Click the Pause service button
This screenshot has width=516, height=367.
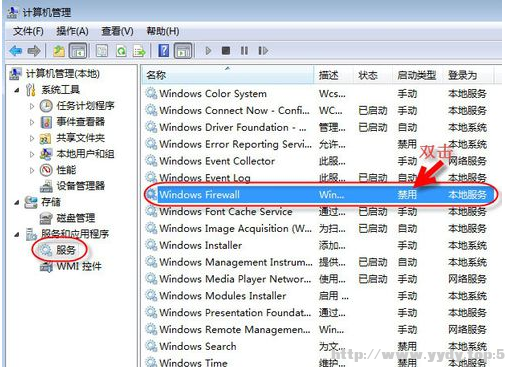(244, 51)
